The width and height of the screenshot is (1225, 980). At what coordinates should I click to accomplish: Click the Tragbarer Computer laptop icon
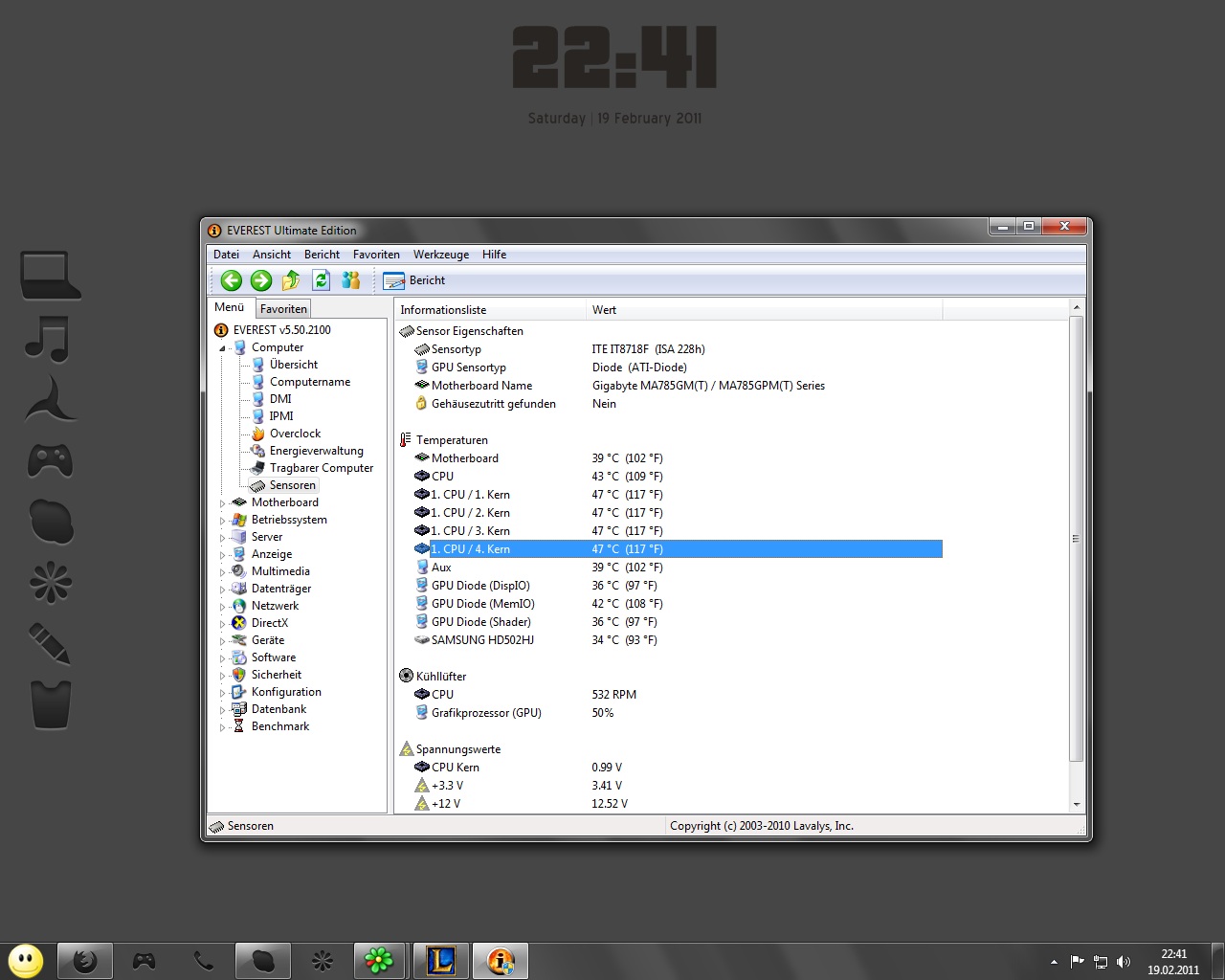[257, 468]
